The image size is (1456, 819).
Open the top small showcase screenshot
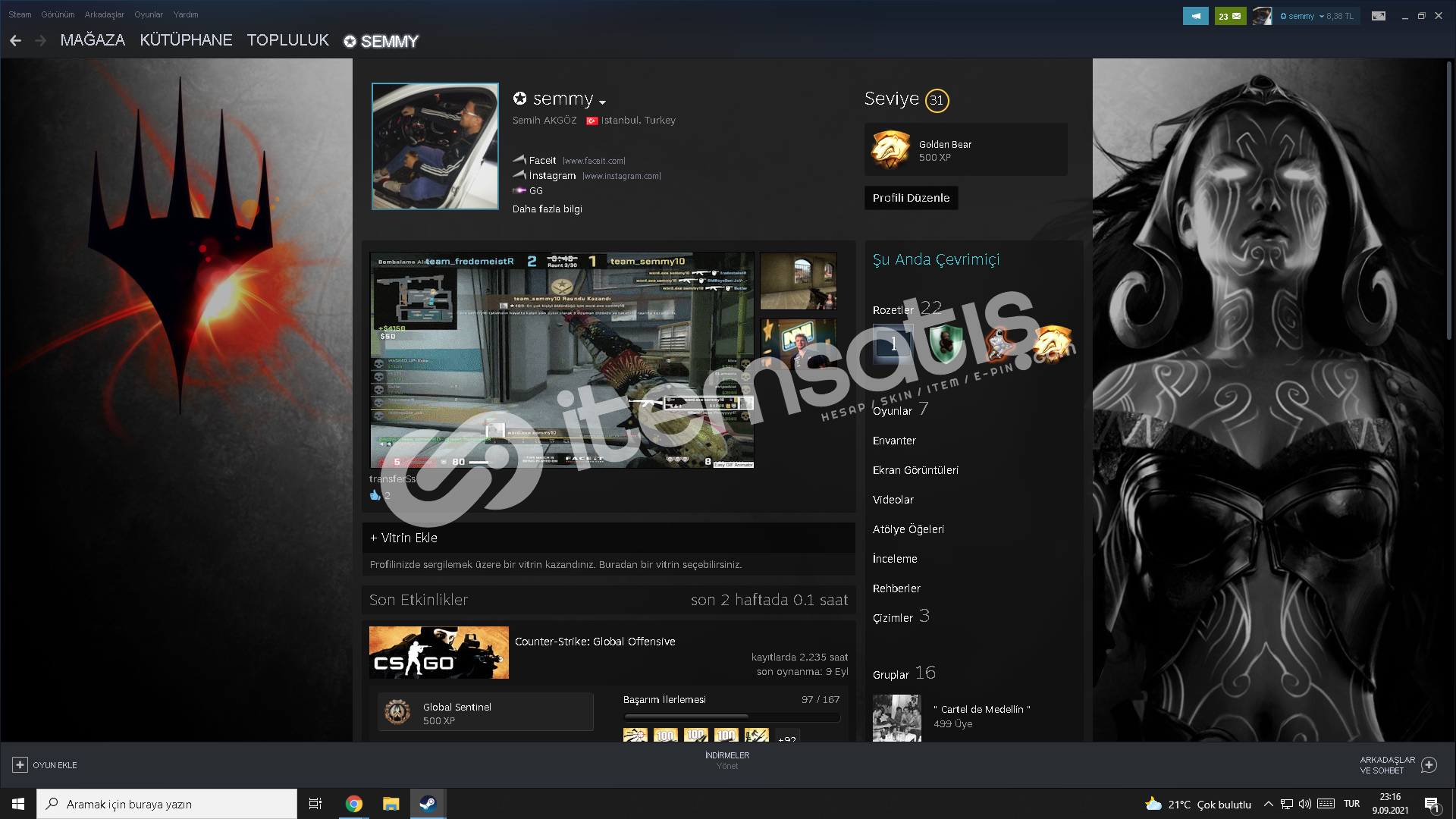tap(799, 281)
